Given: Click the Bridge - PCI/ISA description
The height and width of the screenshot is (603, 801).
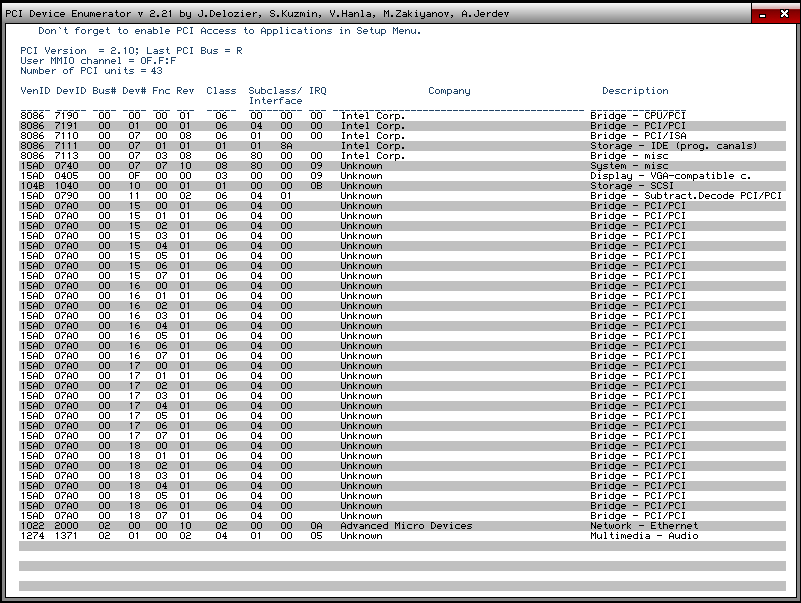Looking at the screenshot, I should pos(637,136).
